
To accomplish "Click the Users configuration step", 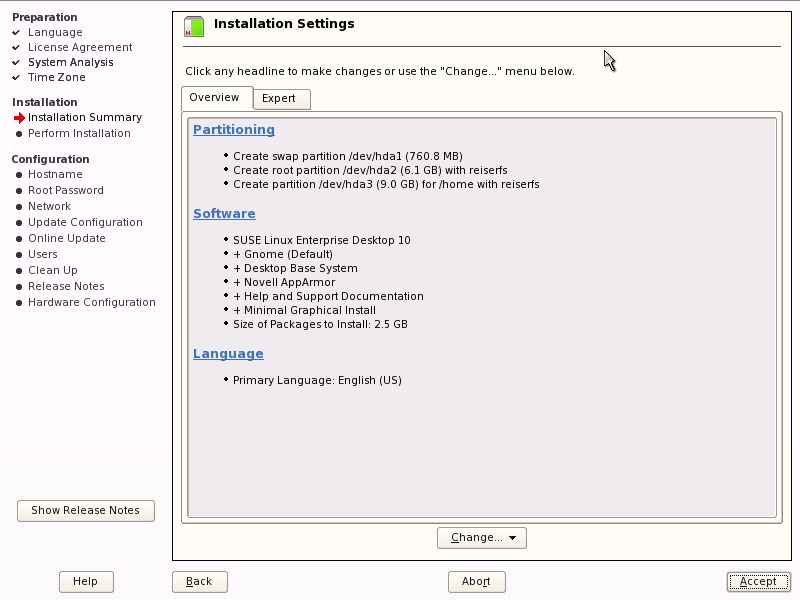I will coord(43,254).
